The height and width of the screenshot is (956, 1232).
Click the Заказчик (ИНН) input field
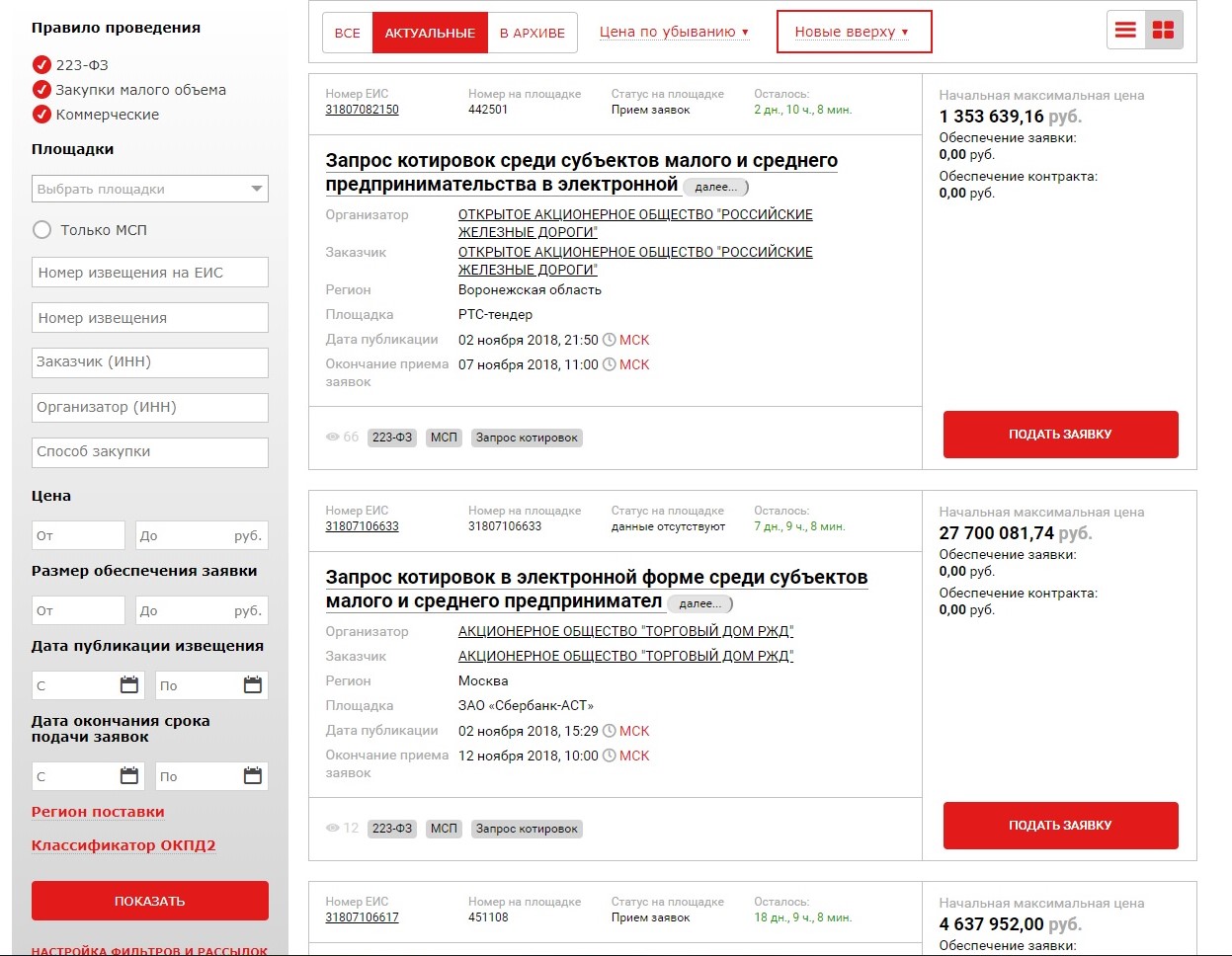pyautogui.click(x=150, y=362)
